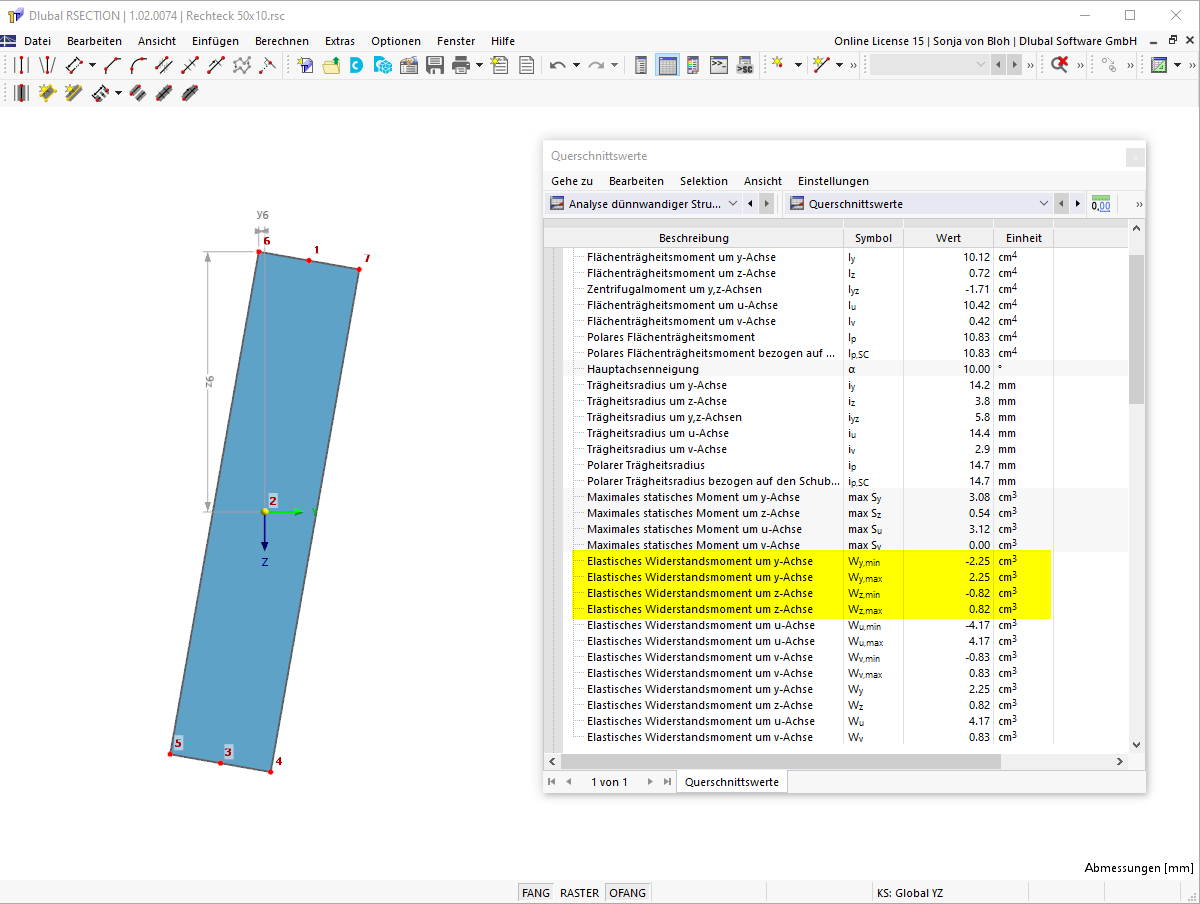The width and height of the screenshot is (1200, 904).
Task: Switch to the Querschnittswerte bottom tab
Action: pos(729,782)
